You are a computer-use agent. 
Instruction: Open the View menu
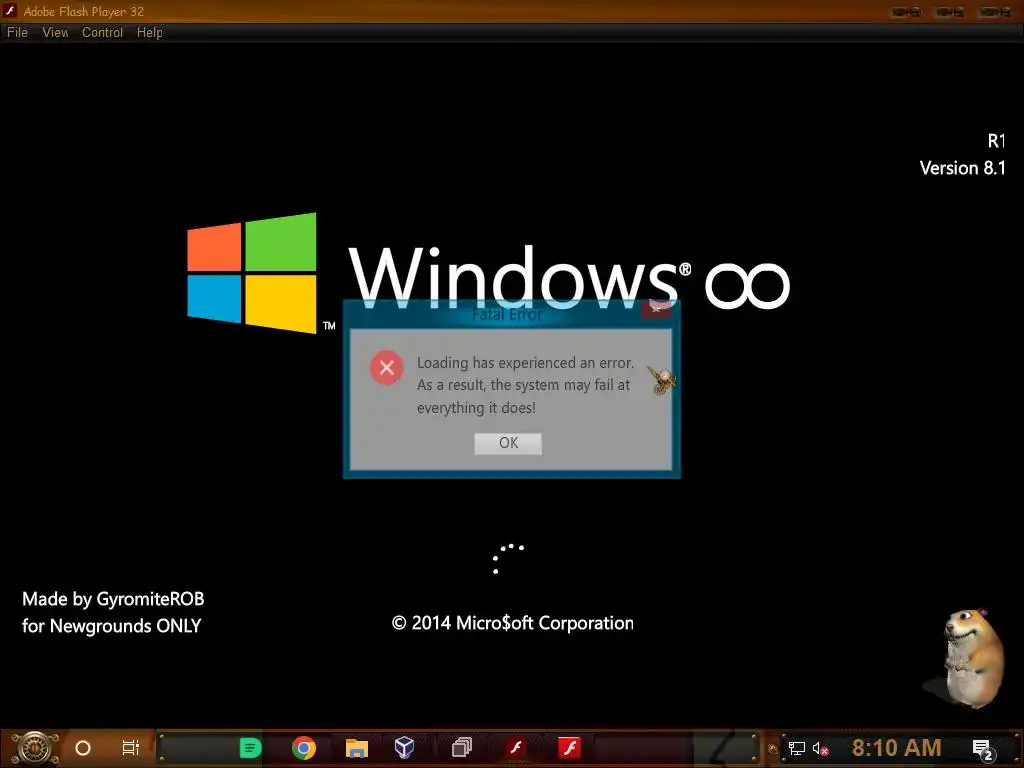pos(56,33)
